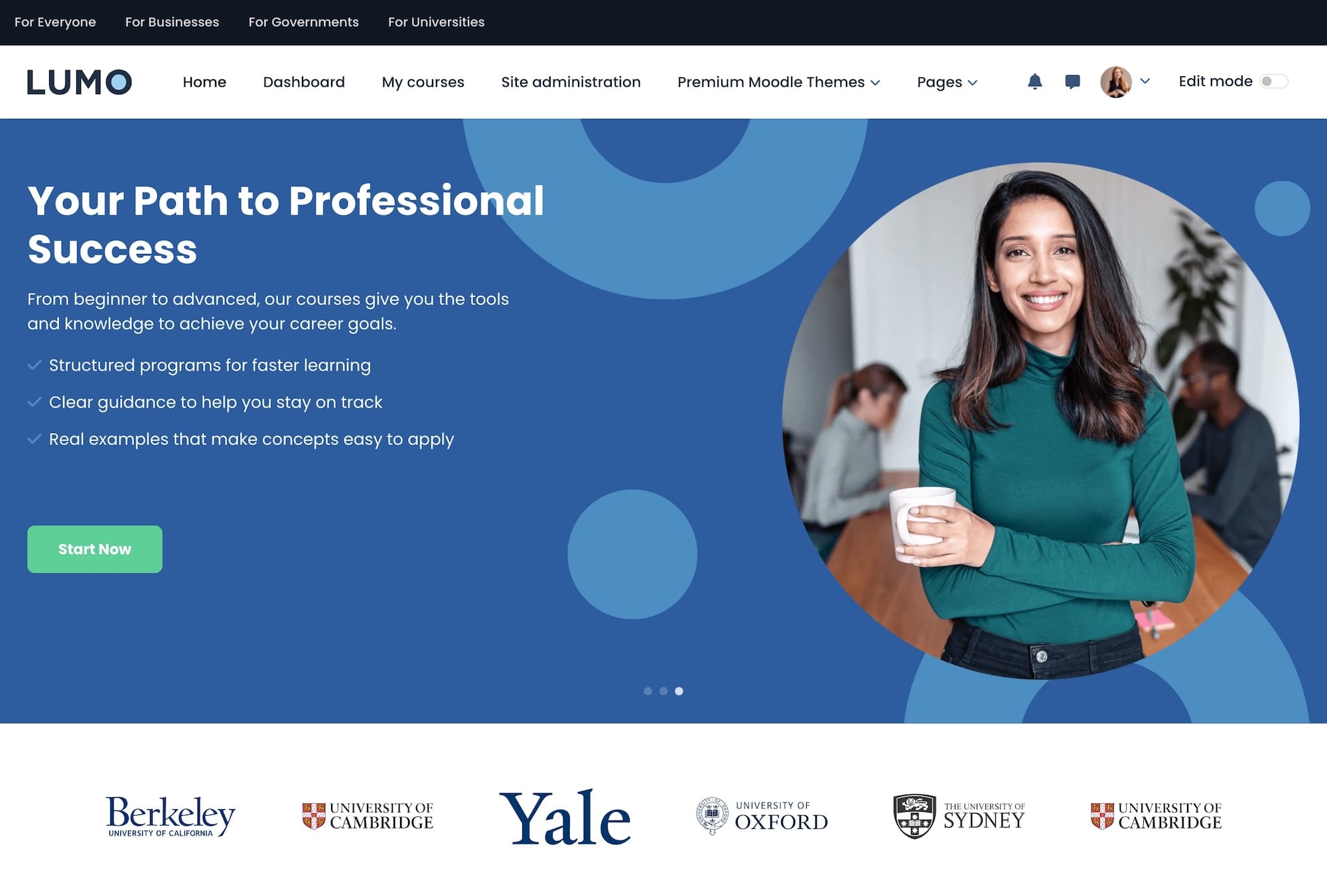Select the first carousel slide dot
This screenshot has height=896, width=1327.
point(648,691)
